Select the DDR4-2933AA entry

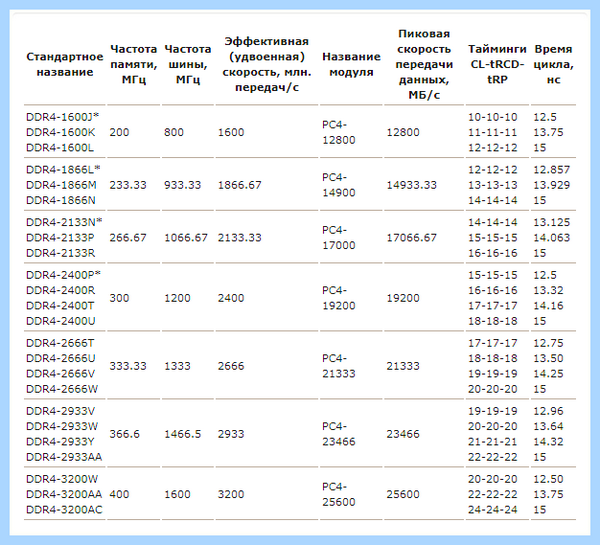(x=64, y=457)
